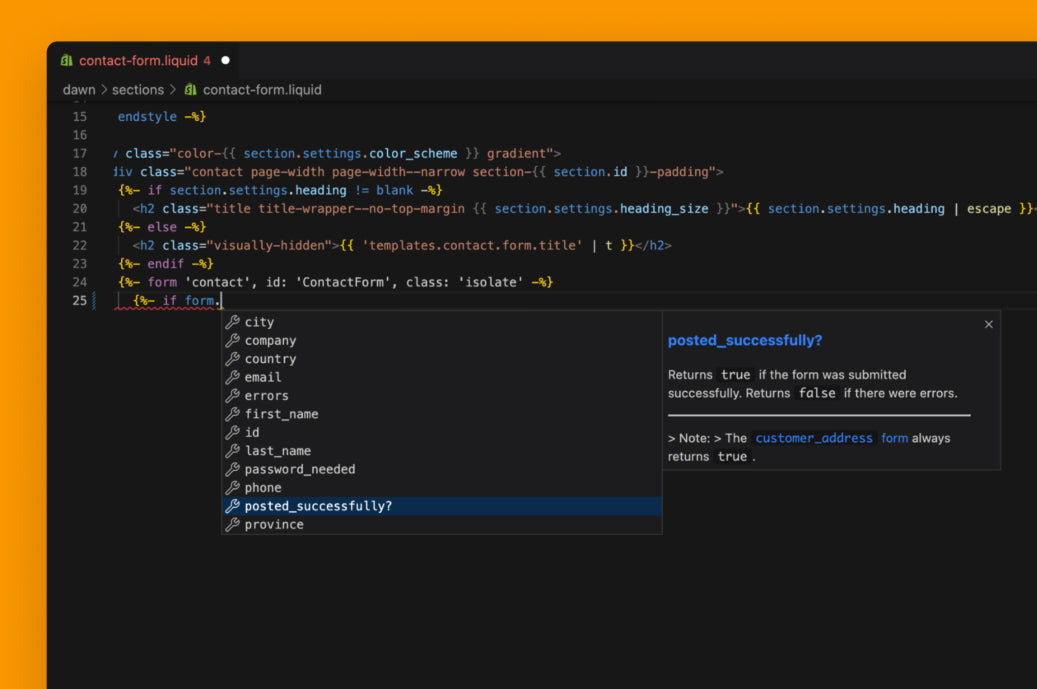This screenshot has width=1037, height=689.
Task: Click the wrench icon beside city suggestion
Action: [x=232, y=322]
